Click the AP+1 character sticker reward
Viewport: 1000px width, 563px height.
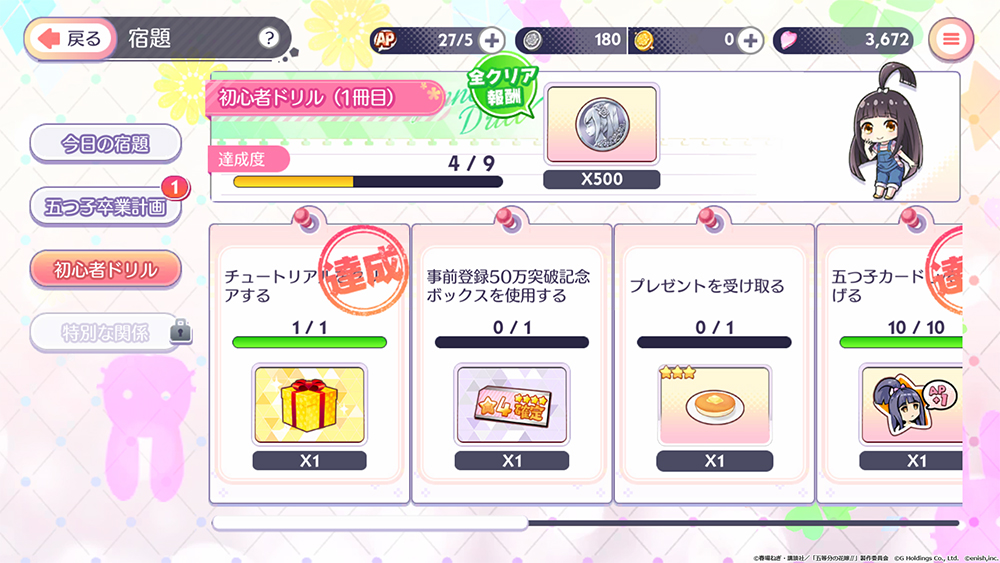click(x=912, y=404)
